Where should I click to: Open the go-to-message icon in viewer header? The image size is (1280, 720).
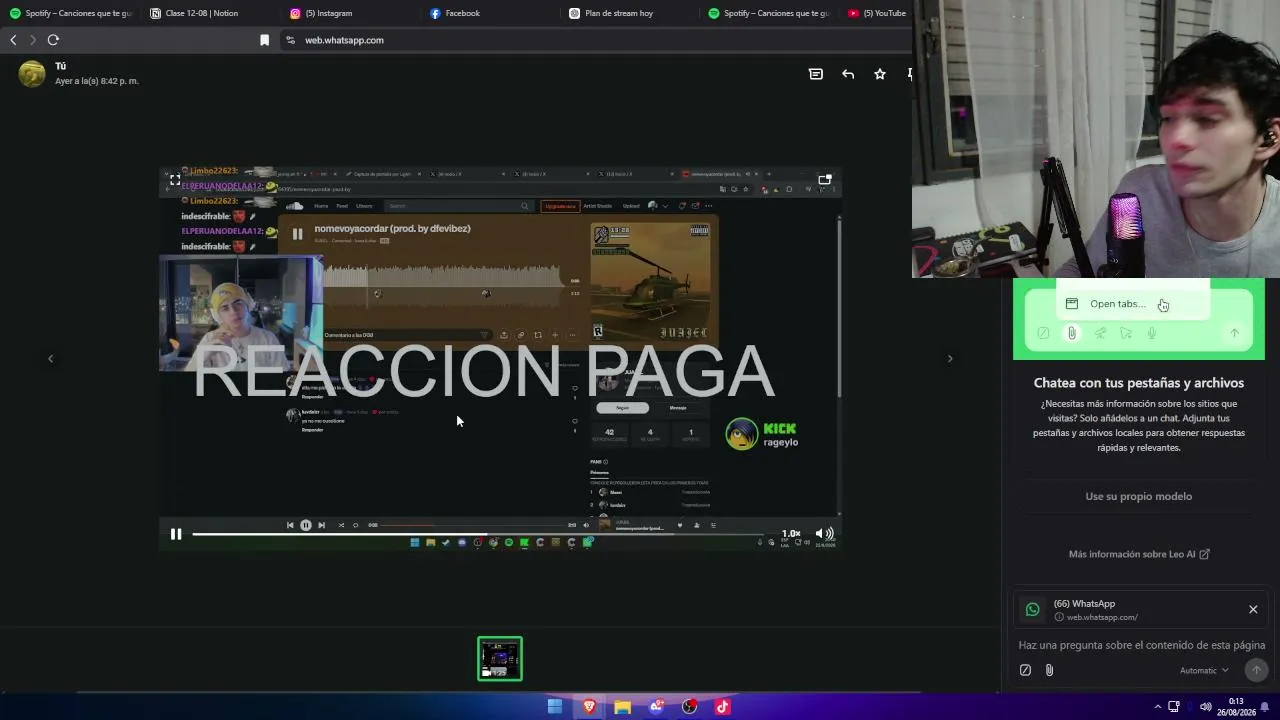(x=816, y=74)
